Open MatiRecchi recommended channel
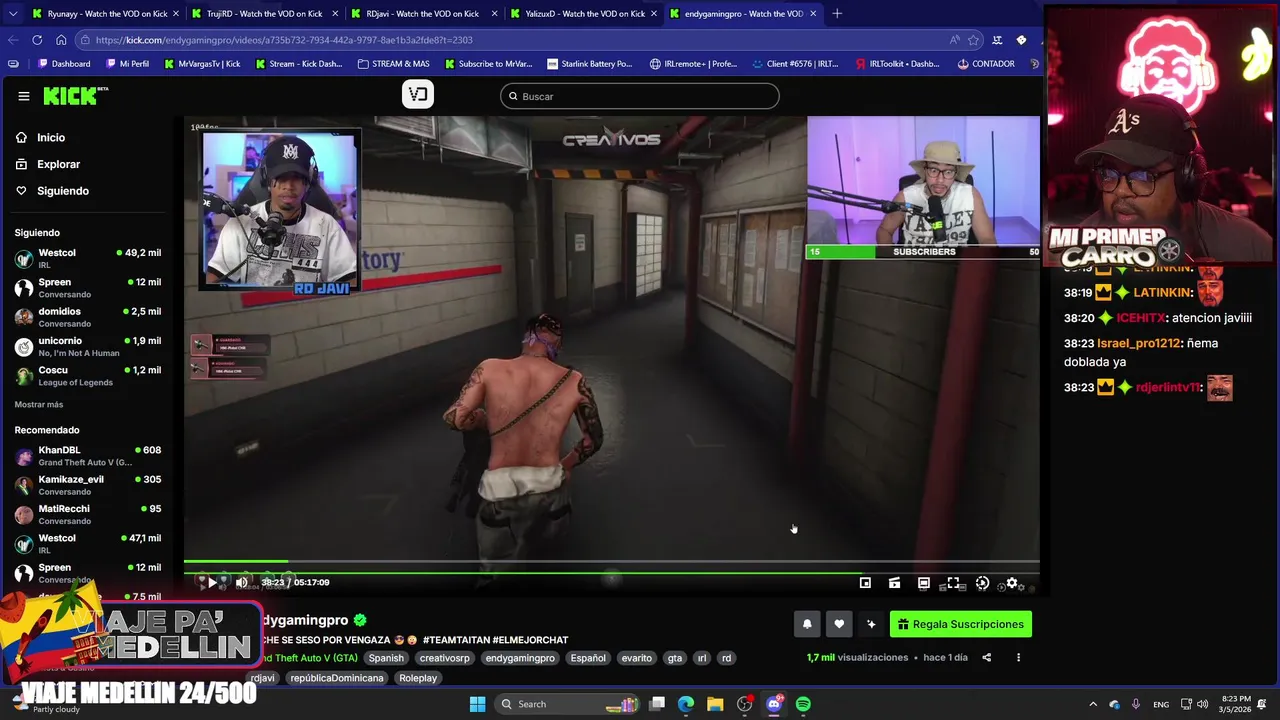 coord(88,514)
